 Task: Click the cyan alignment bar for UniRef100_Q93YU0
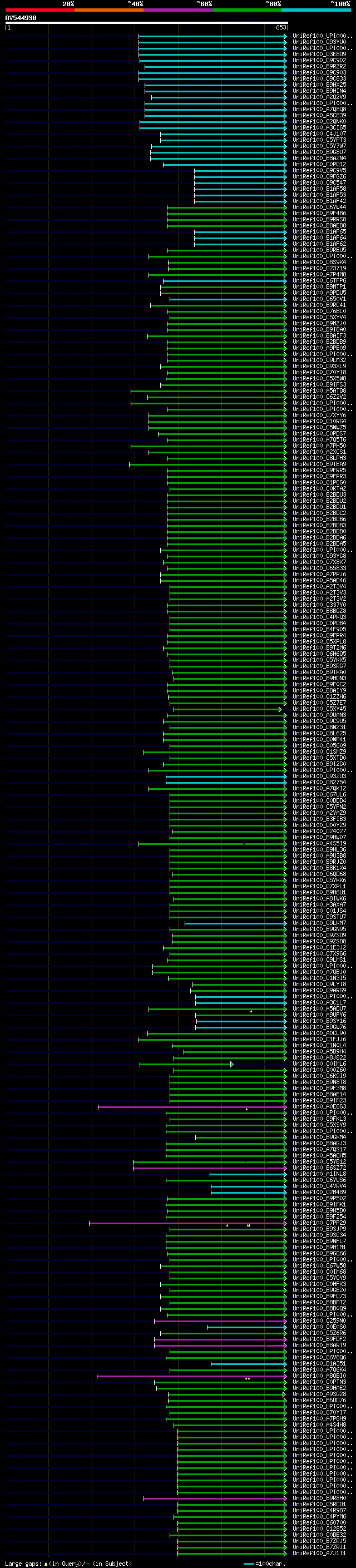click(x=212, y=43)
